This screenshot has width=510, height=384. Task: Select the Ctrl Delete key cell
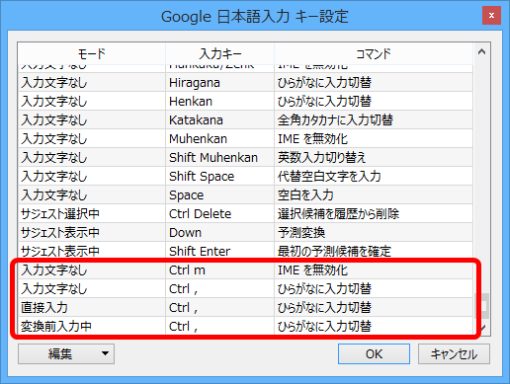[x=220, y=214]
